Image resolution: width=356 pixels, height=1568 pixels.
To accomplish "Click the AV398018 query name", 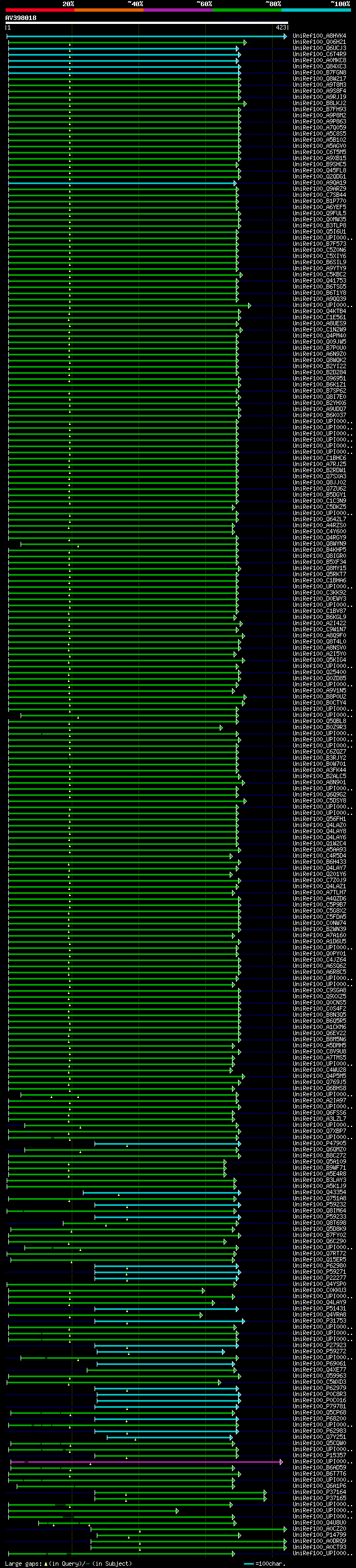I will tap(21, 18).
